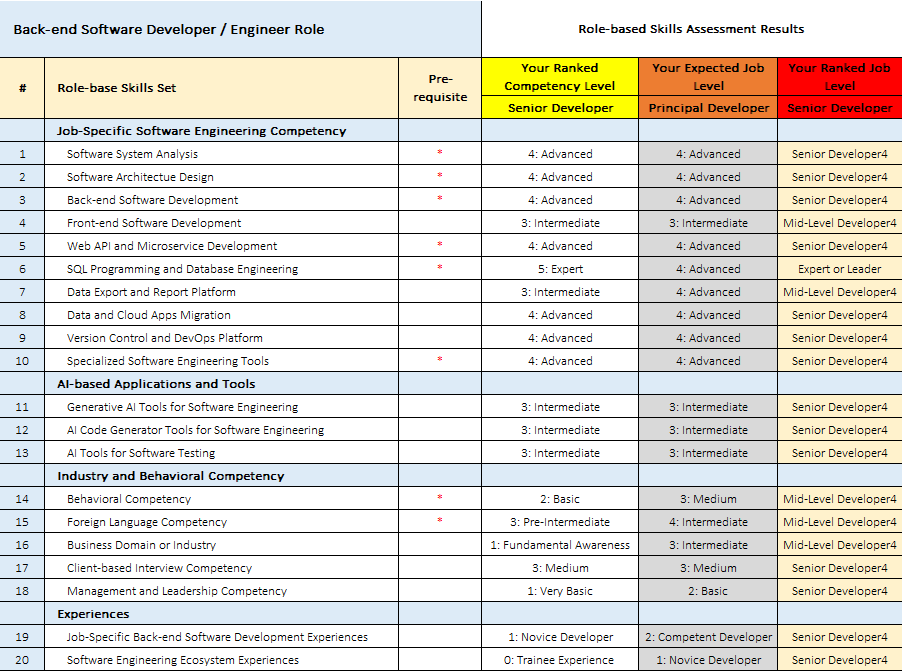The image size is (903, 672).
Task: Select the Experiences section header row
Action: [x=93, y=614]
